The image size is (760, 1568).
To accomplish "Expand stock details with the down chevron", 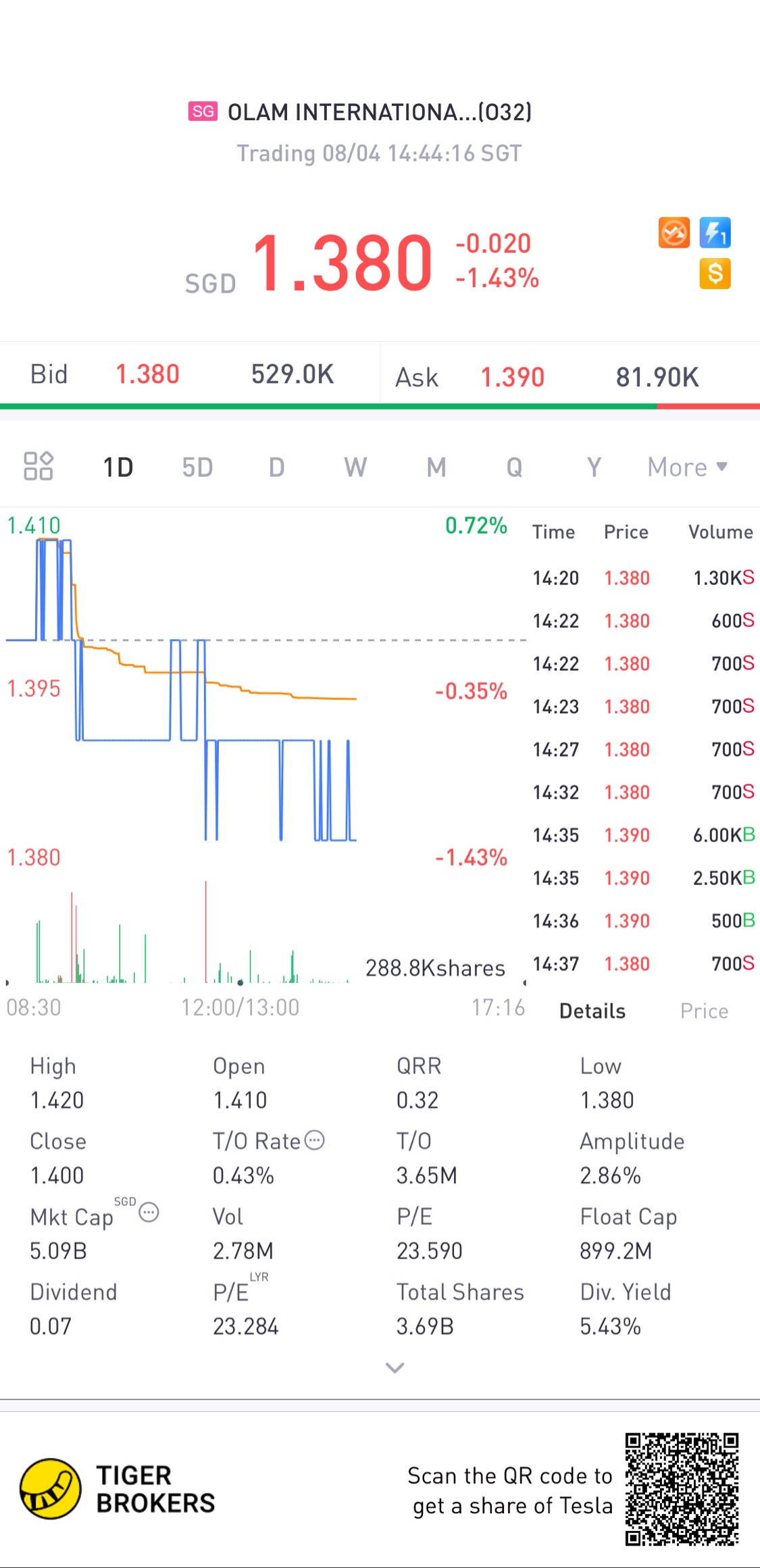I will point(395,1368).
